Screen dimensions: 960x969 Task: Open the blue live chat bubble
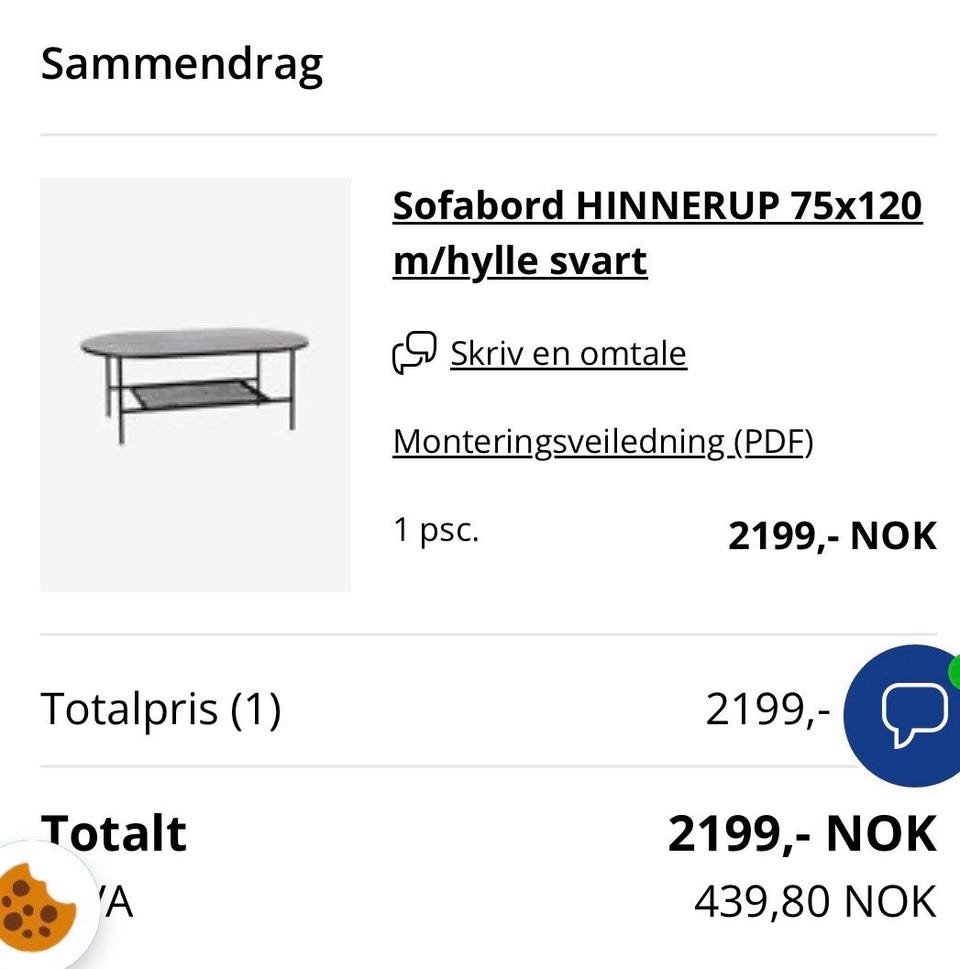[x=904, y=716]
